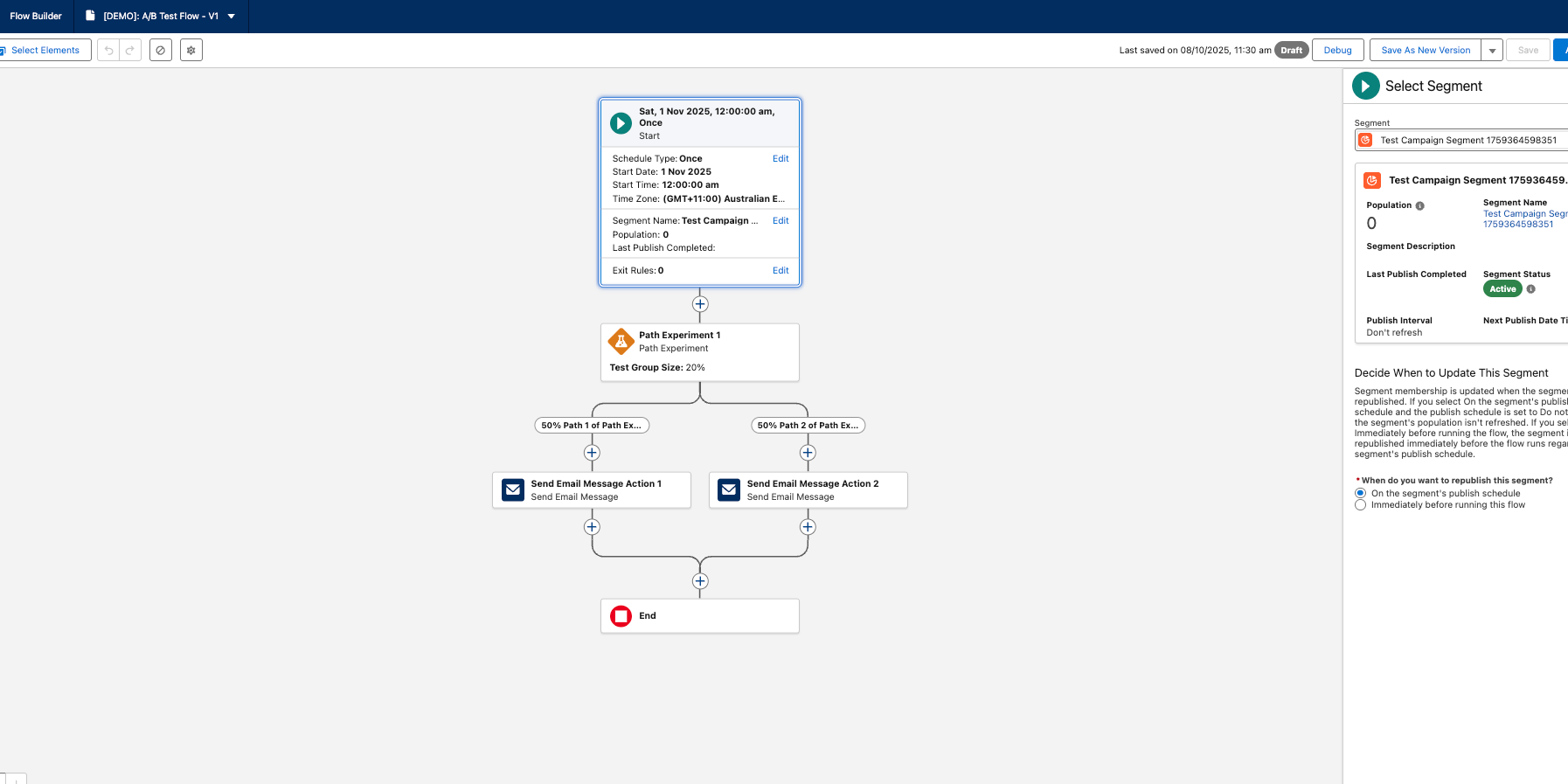Open flow settings gear icon
Screen dimensions: 1568x784
click(191, 51)
